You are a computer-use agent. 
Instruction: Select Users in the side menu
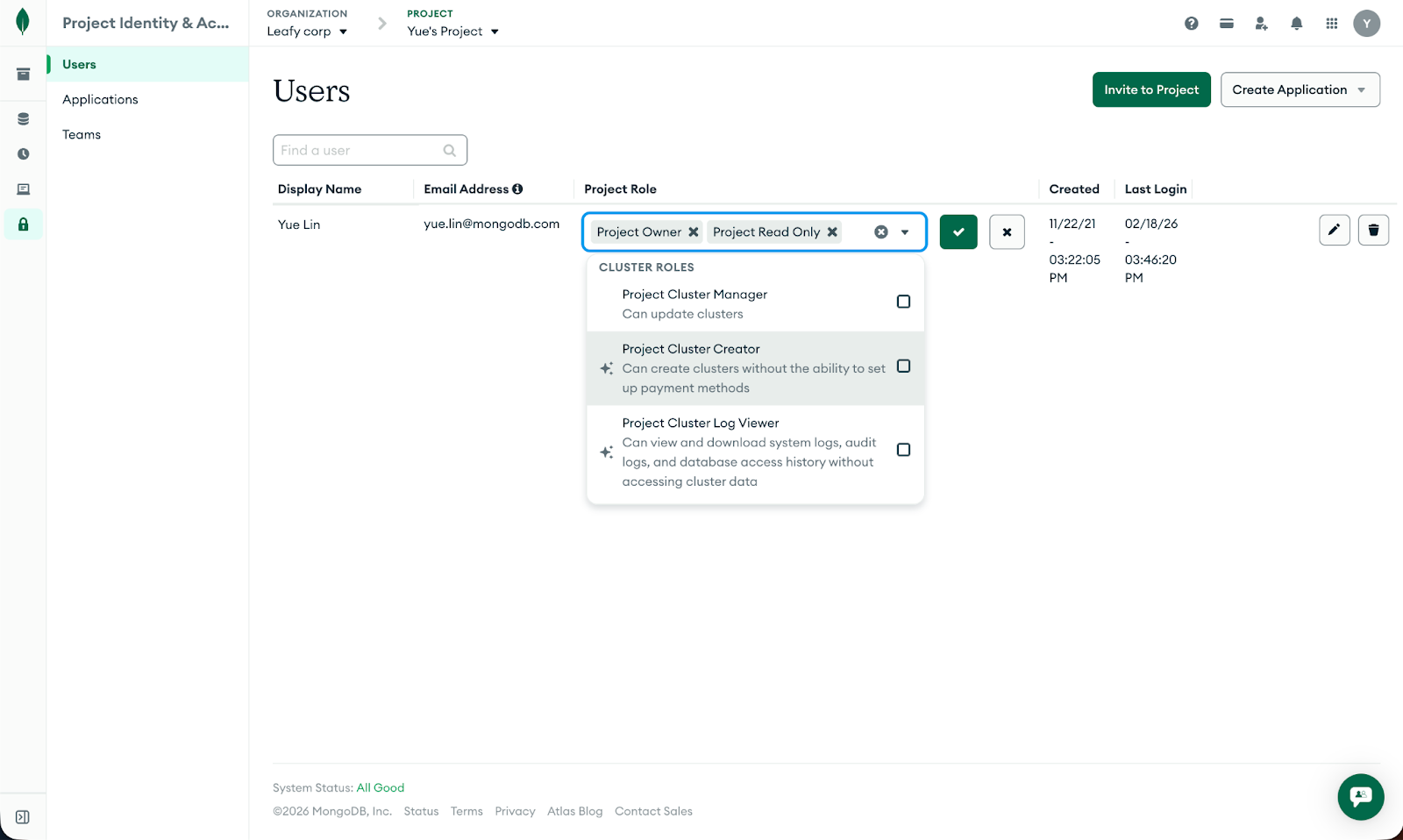(x=147, y=64)
